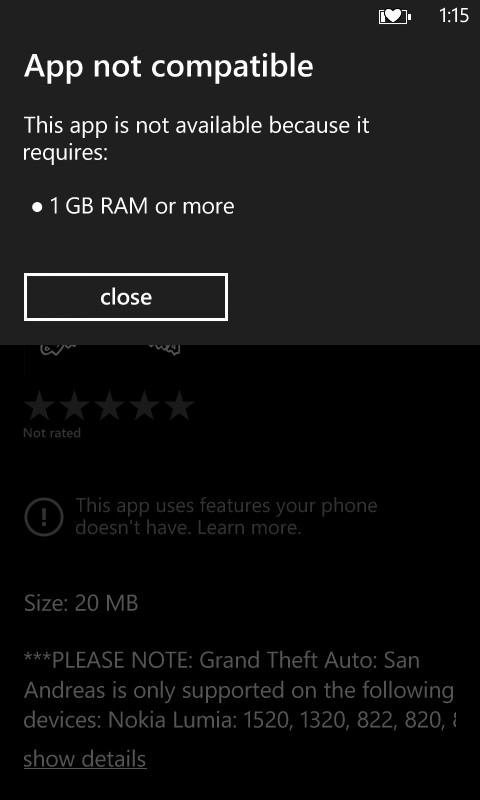Tap the '1 GB RAM or more' requirement
This screenshot has height=800, width=480.
[x=141, y=206]
